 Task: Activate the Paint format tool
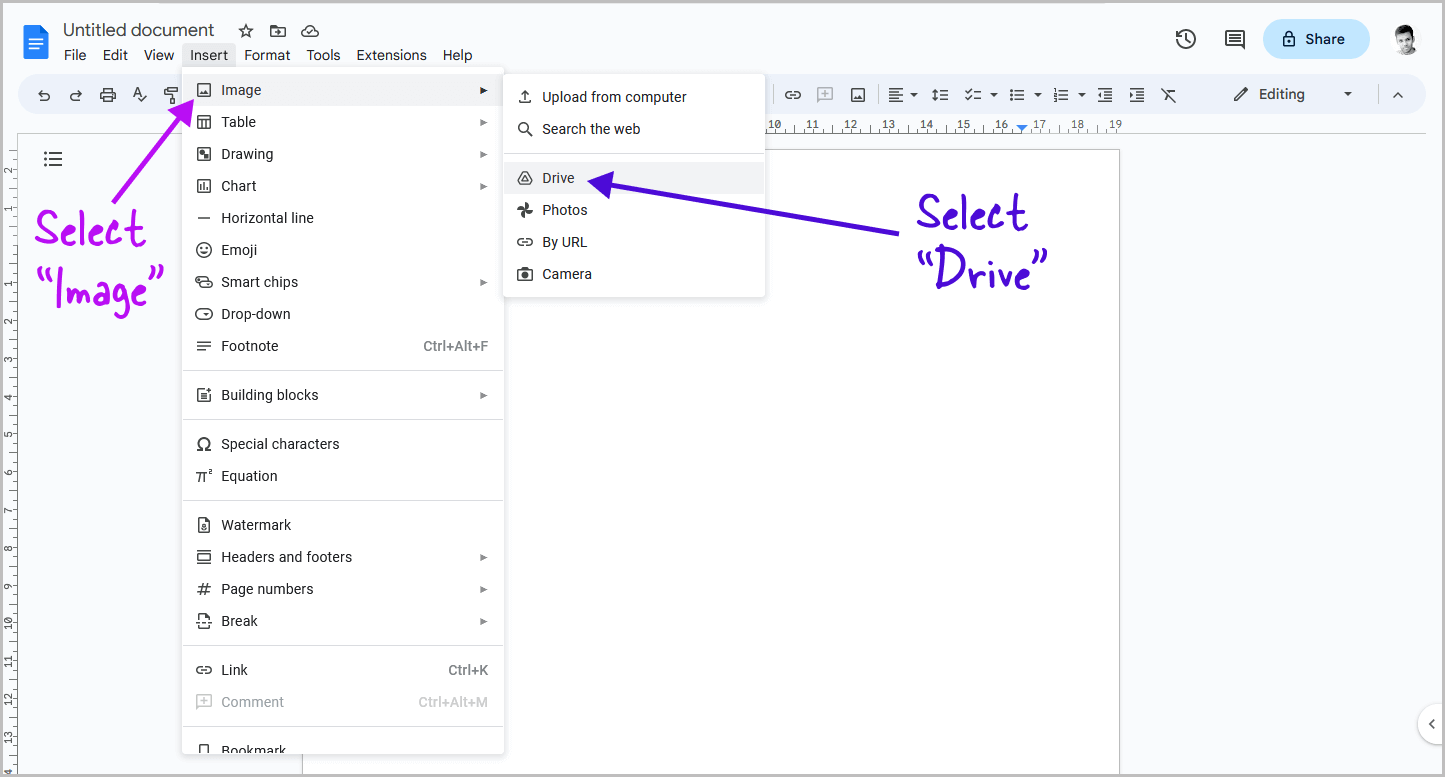[171, 94]
